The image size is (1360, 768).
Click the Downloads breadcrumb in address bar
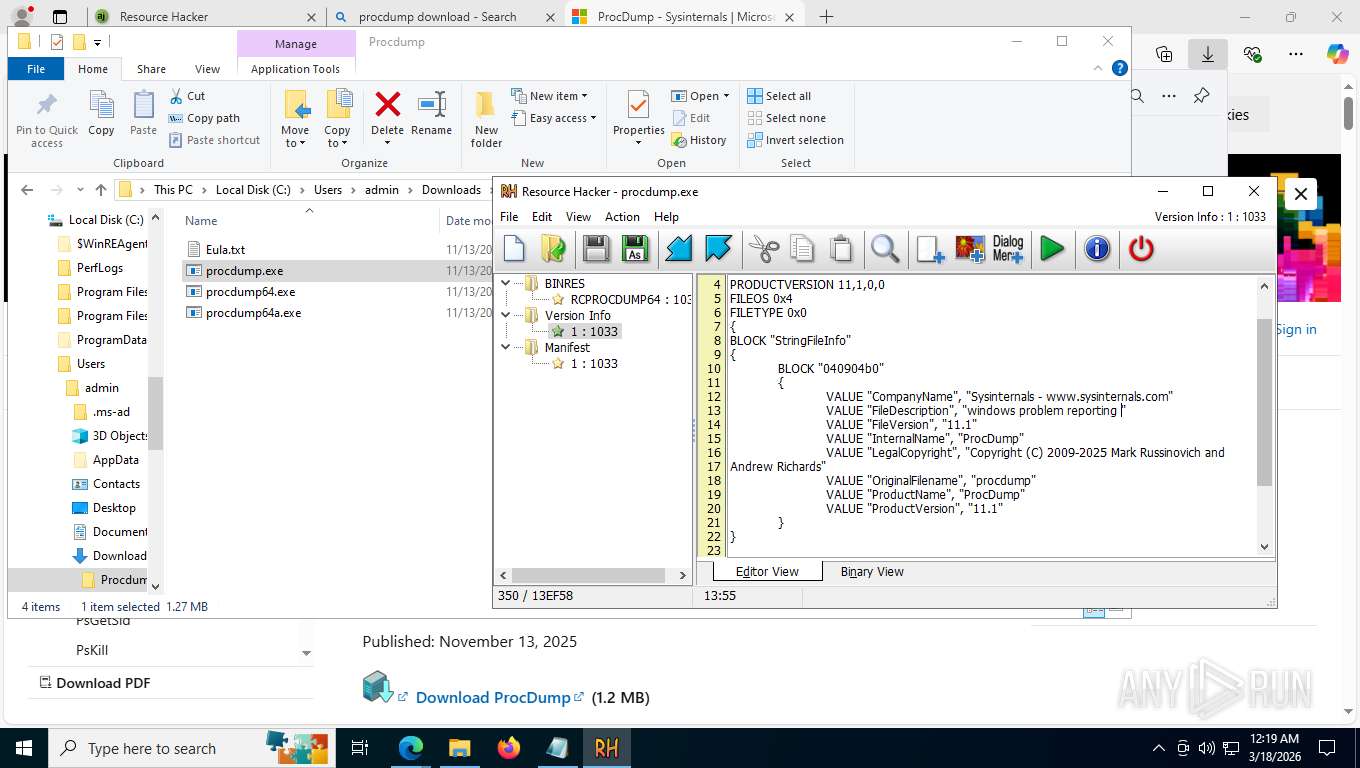451,190
